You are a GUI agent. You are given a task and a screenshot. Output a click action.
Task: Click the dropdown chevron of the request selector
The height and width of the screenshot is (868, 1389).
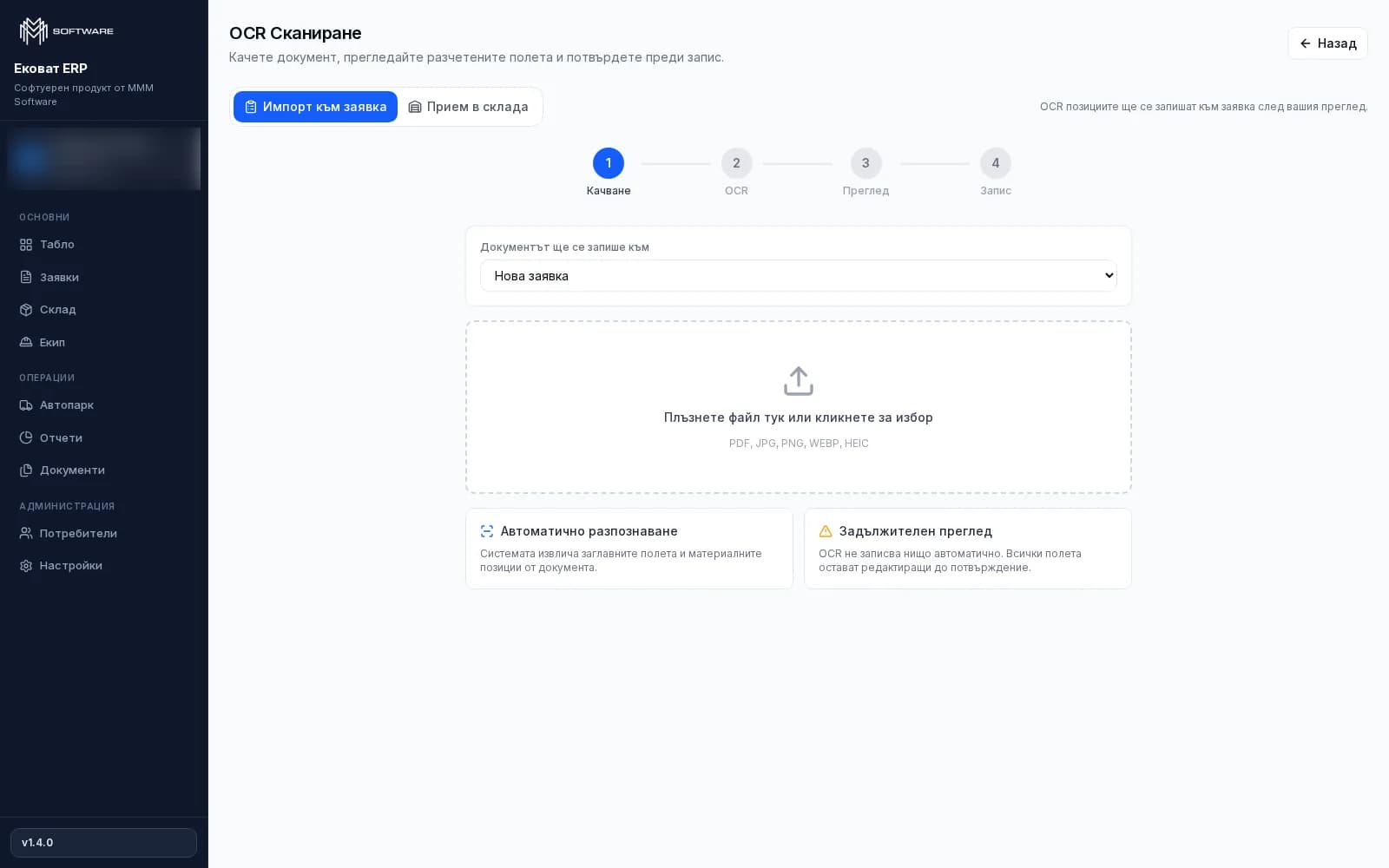(x=1109, y=276)
